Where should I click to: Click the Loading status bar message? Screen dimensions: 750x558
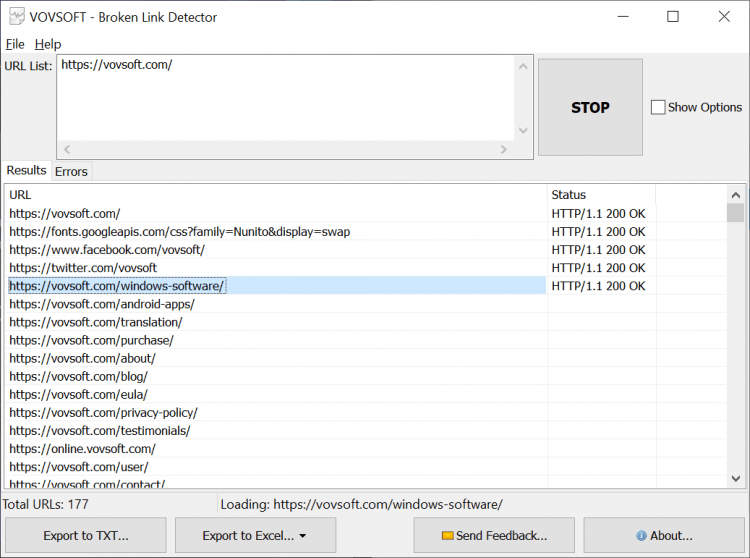362,504
